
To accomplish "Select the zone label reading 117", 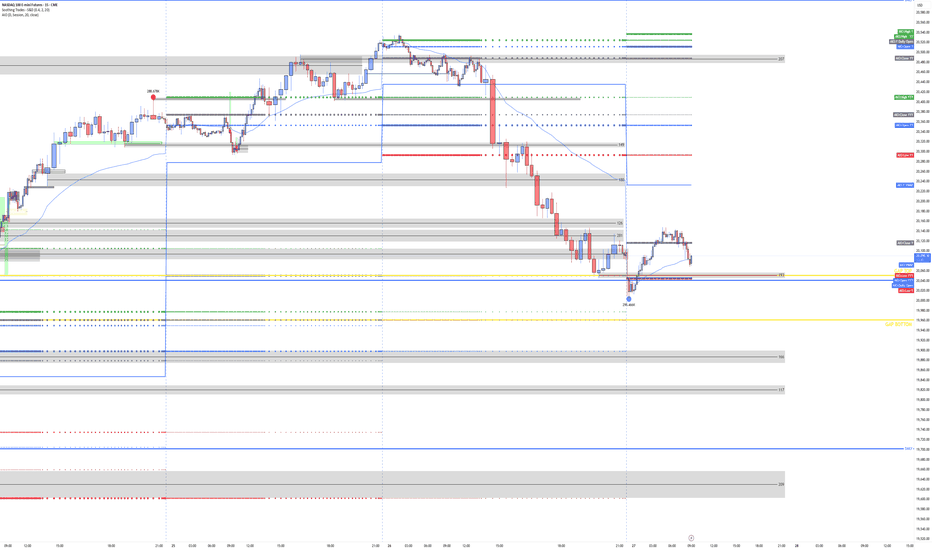I will point(781,390).
